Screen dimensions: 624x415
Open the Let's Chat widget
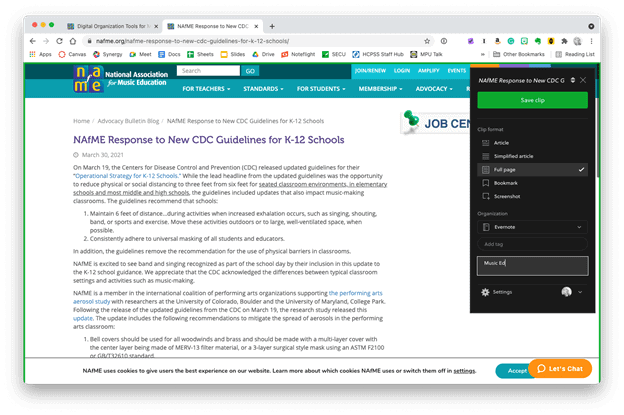coord(560,369)
